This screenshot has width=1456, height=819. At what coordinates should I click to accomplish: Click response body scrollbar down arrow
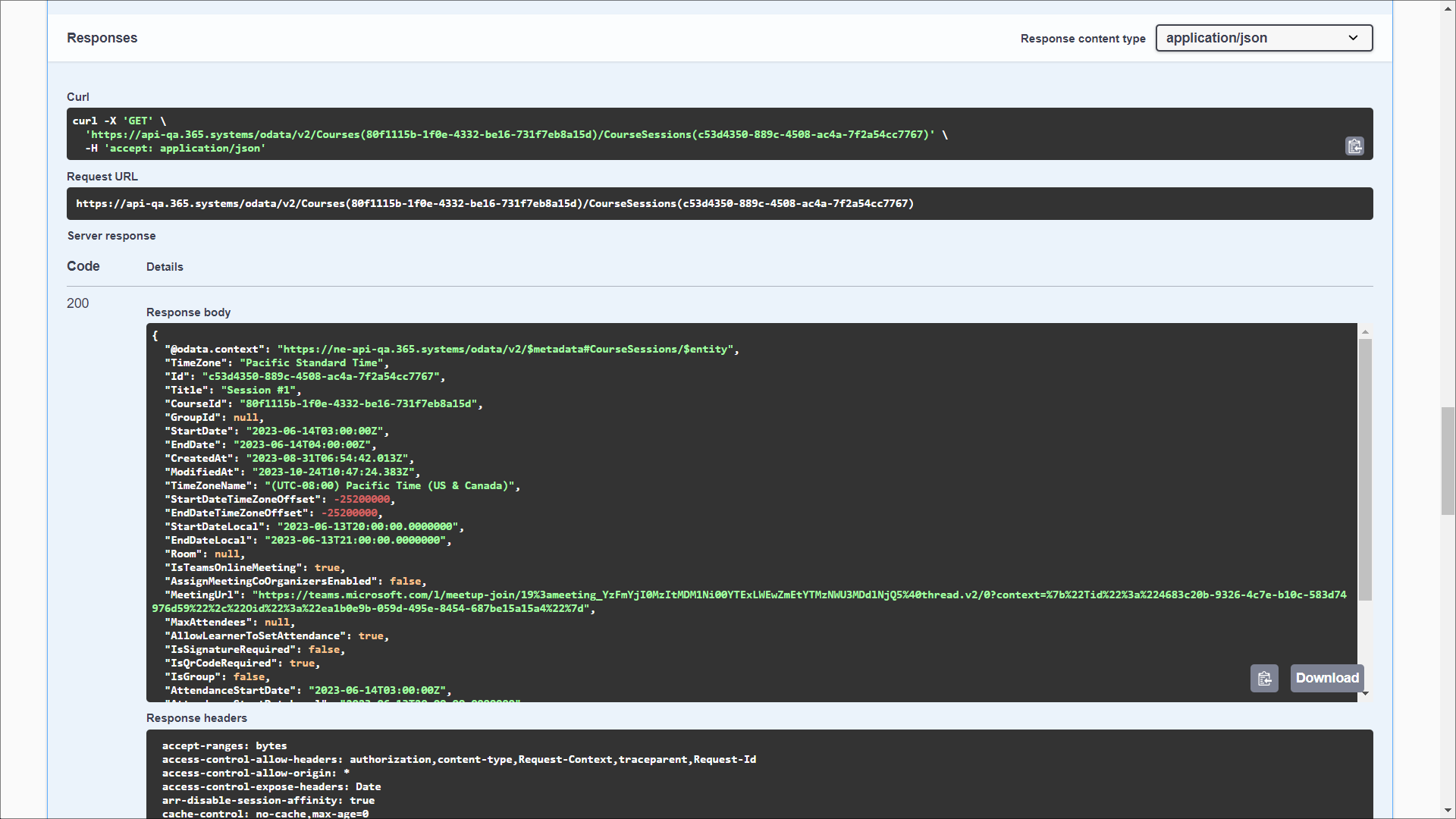(1365, 694)
